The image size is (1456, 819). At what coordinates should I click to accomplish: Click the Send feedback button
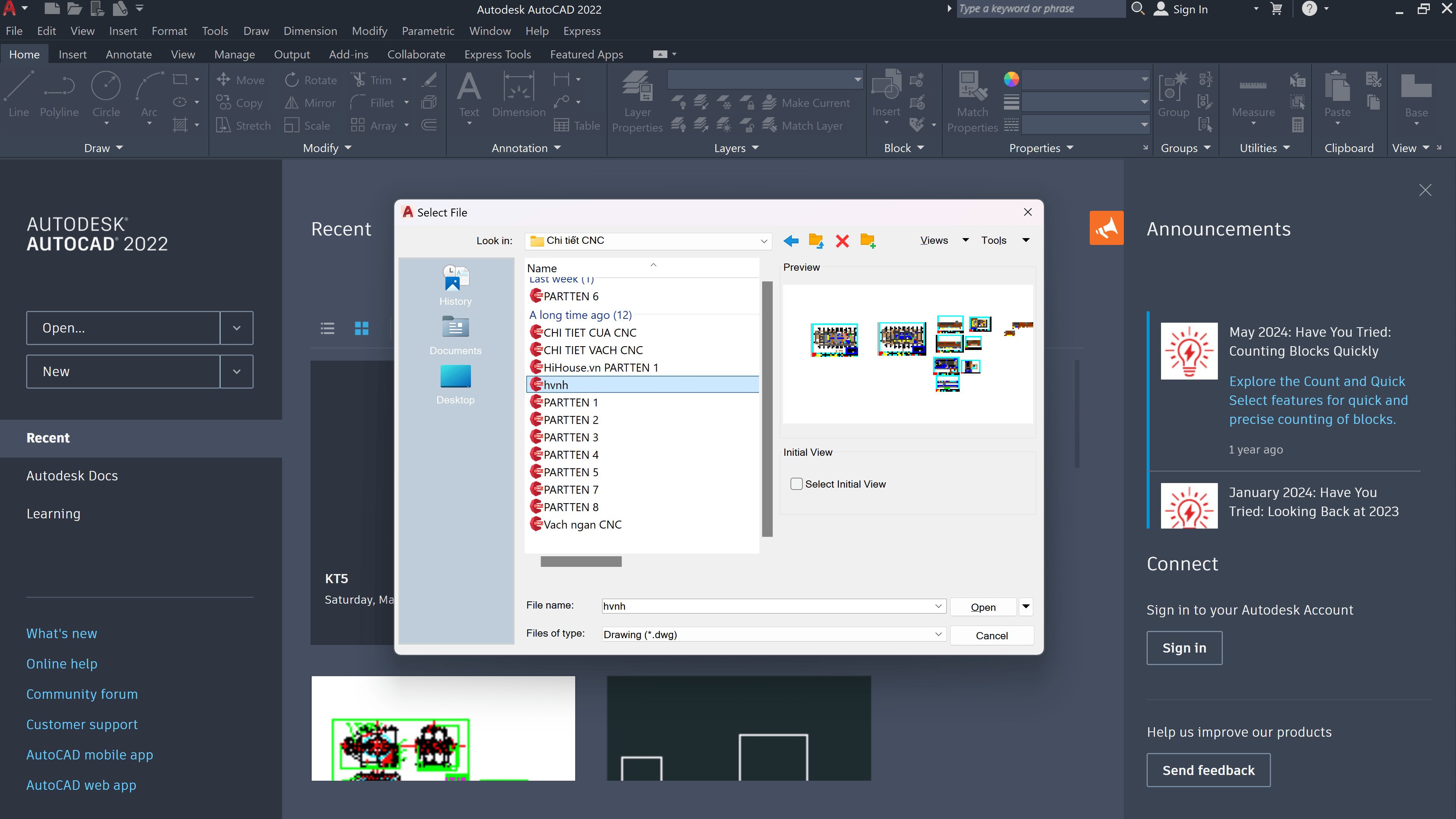pyautogui.click(x=1208, y=770)
